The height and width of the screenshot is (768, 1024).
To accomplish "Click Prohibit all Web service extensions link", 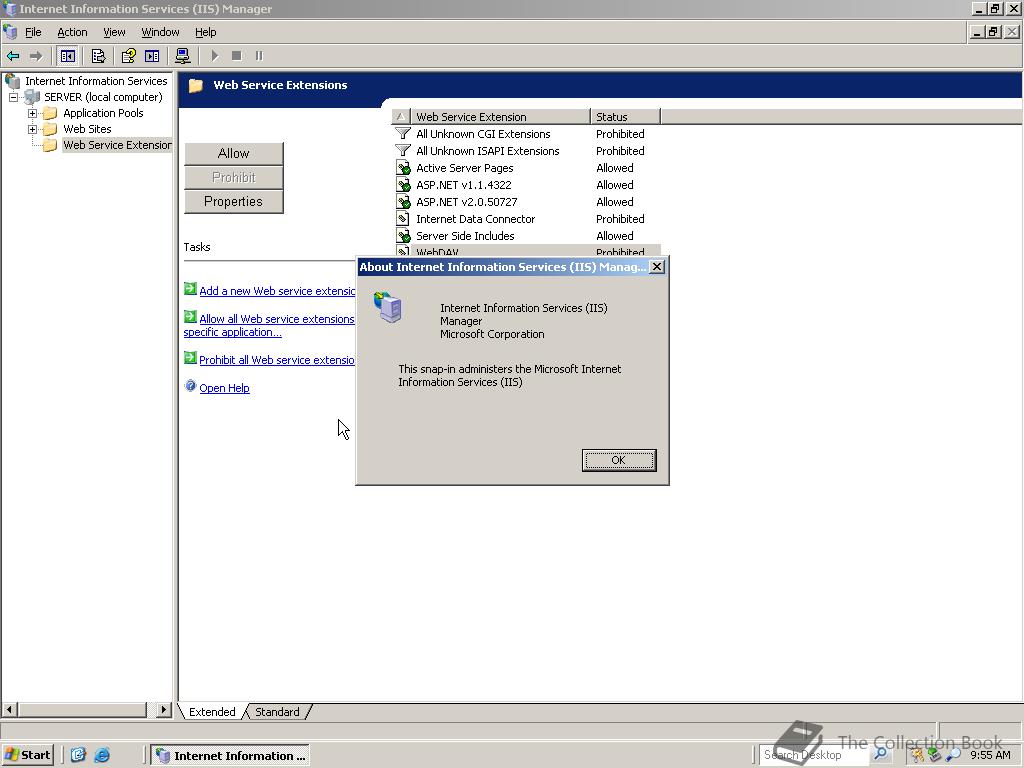I will (277, 360).
